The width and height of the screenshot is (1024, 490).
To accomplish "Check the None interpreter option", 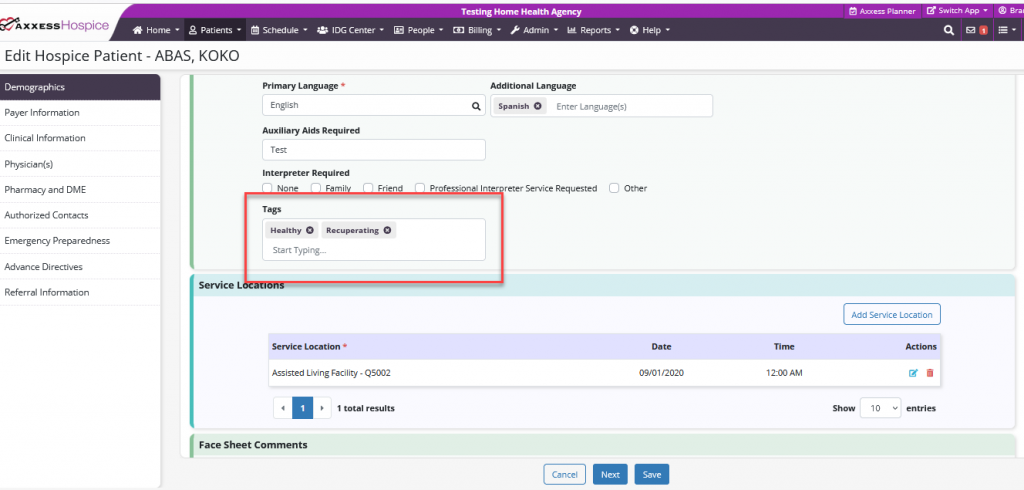I will tap(267, 188).
